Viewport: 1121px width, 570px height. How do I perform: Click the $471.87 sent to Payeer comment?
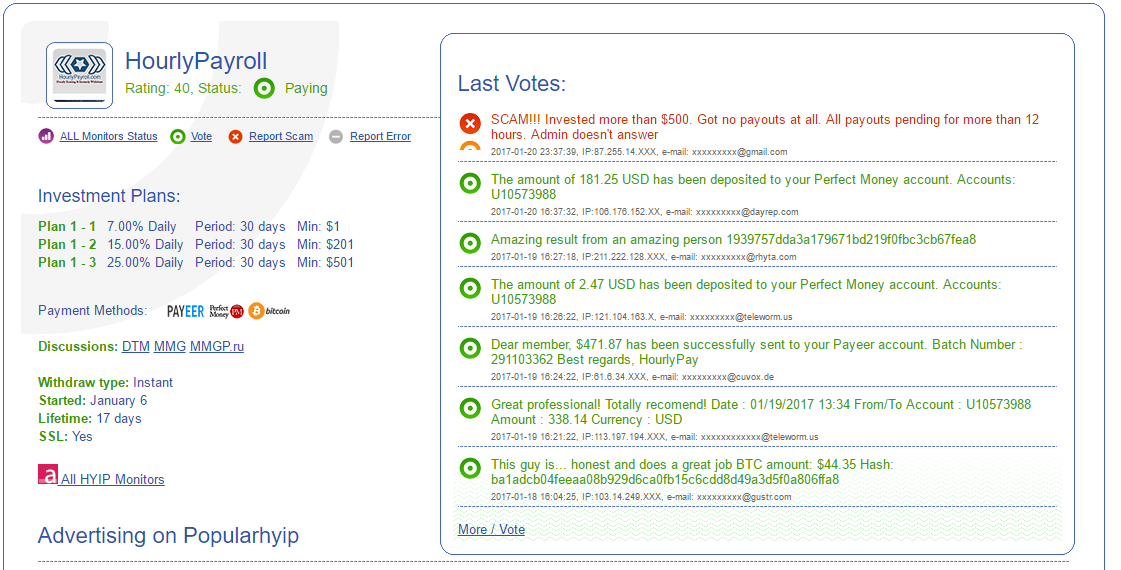point(756,353)
